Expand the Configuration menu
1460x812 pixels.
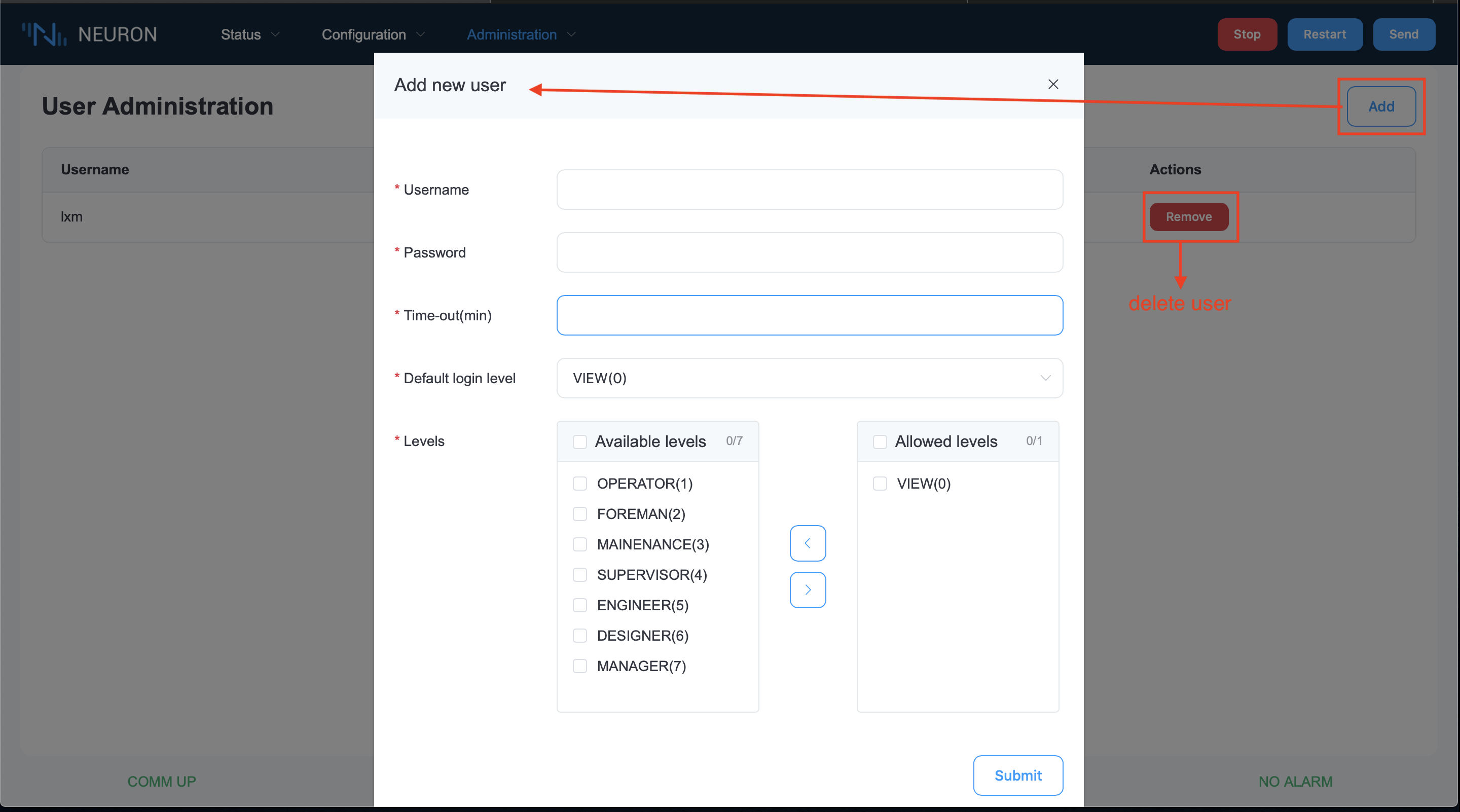[373, 34]
